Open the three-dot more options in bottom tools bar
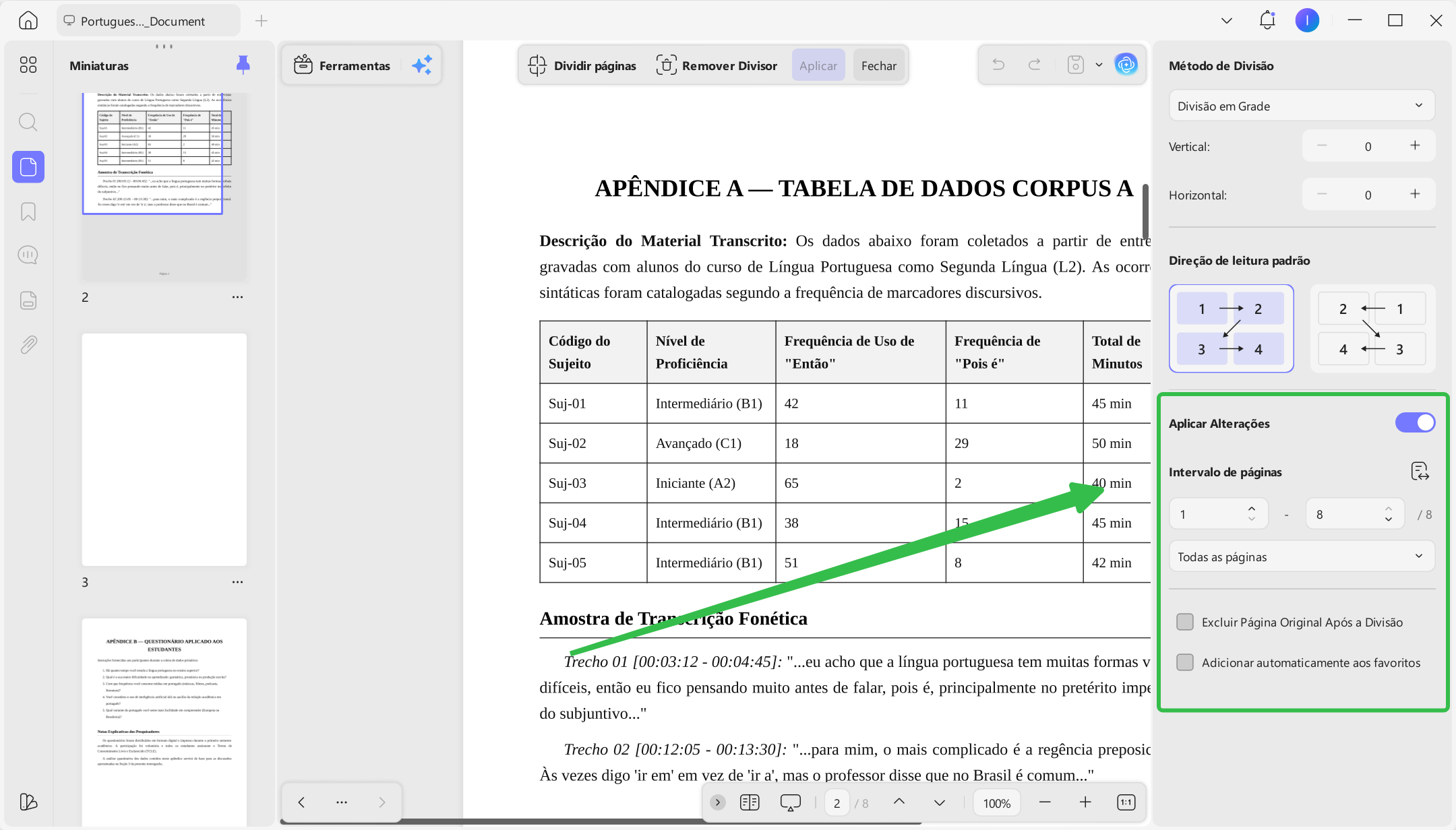 pos(342,802)
